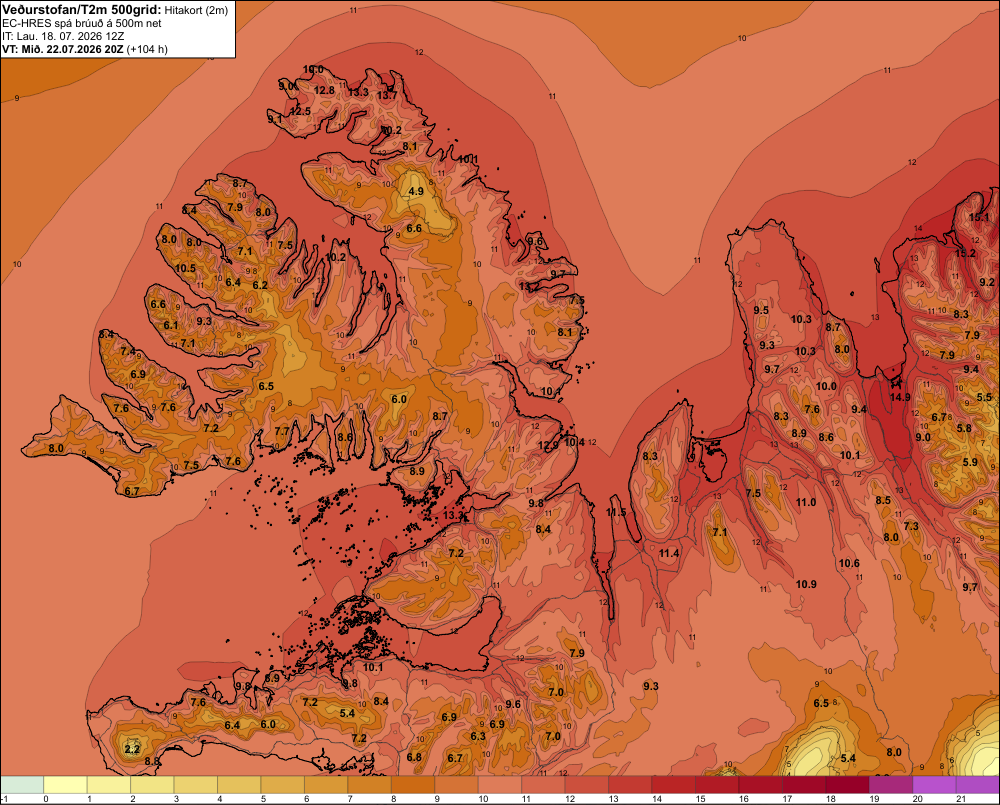1000x805 pixels.
Task: Click the 4.9 temperature label
Action: [416, 191]
